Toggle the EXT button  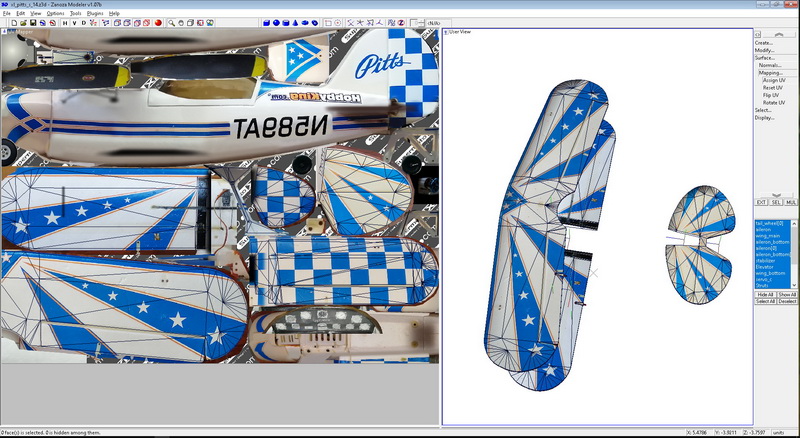coord(761,202)
